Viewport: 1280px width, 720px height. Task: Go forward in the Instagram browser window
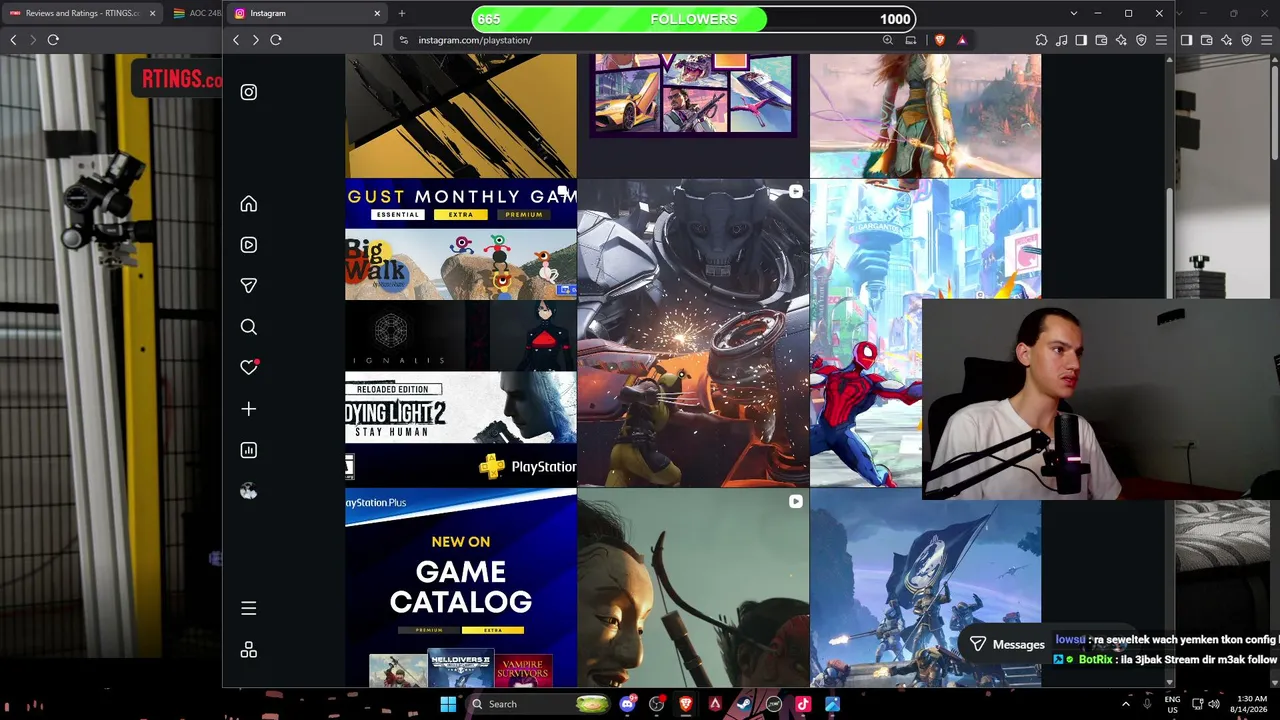coord(256,40)
